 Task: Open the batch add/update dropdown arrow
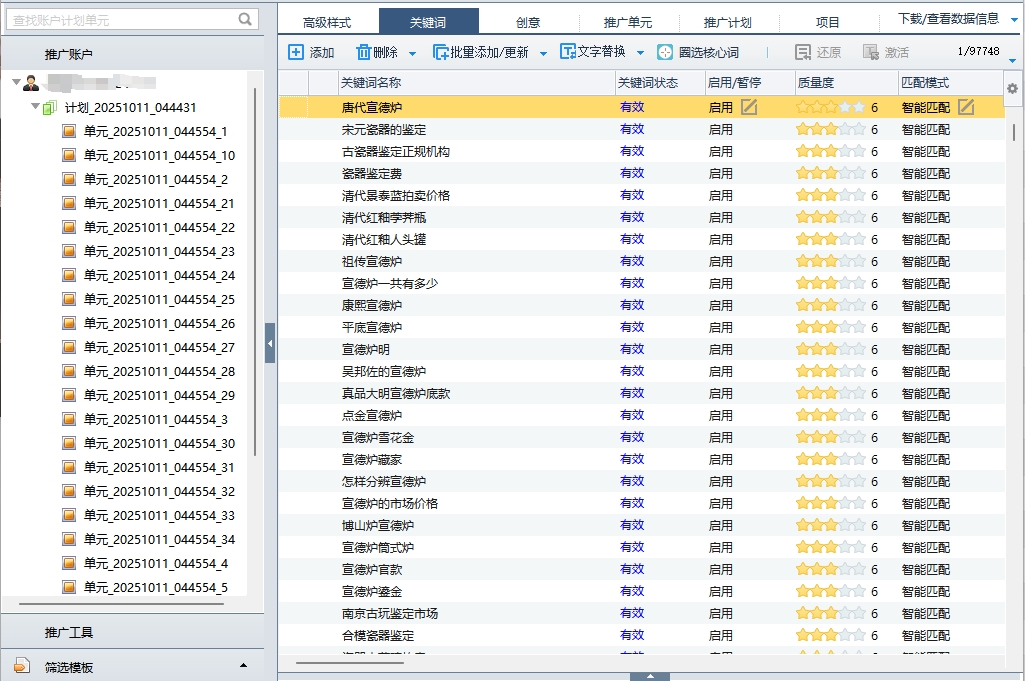pyautogui.click(x=543, y=53)
